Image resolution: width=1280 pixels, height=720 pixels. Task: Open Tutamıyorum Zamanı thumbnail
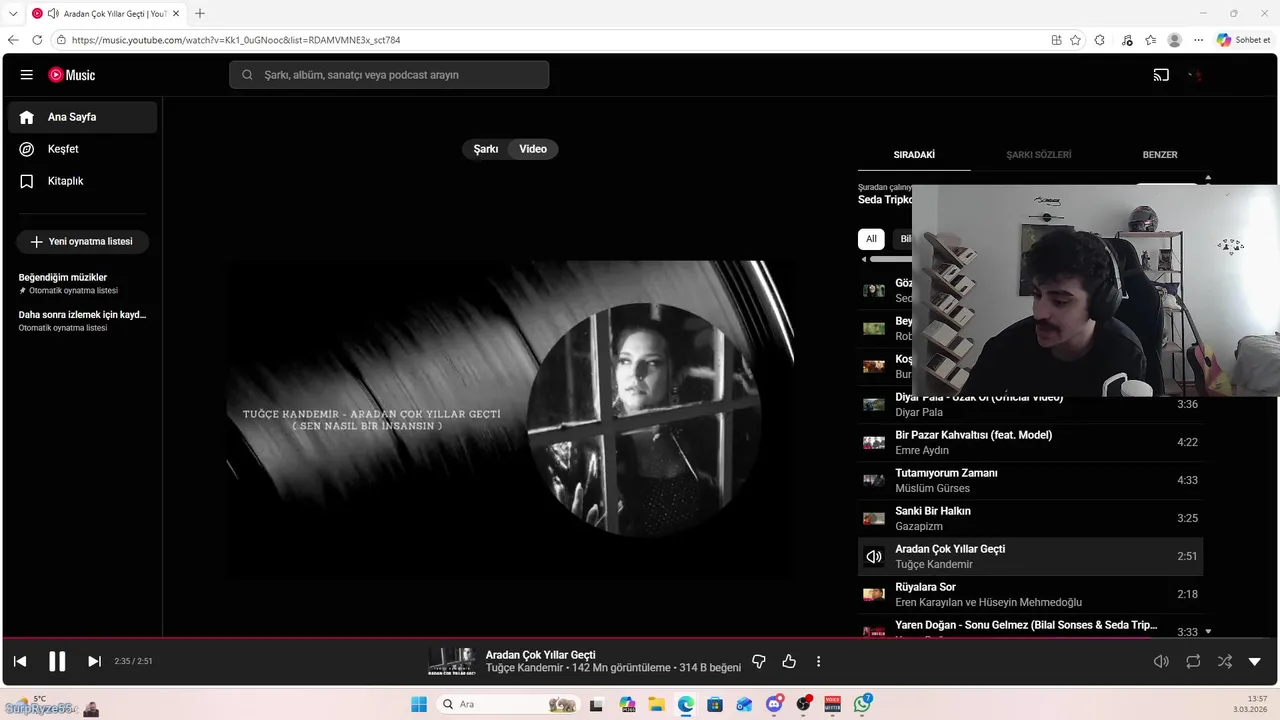click(x=874, y=481)
